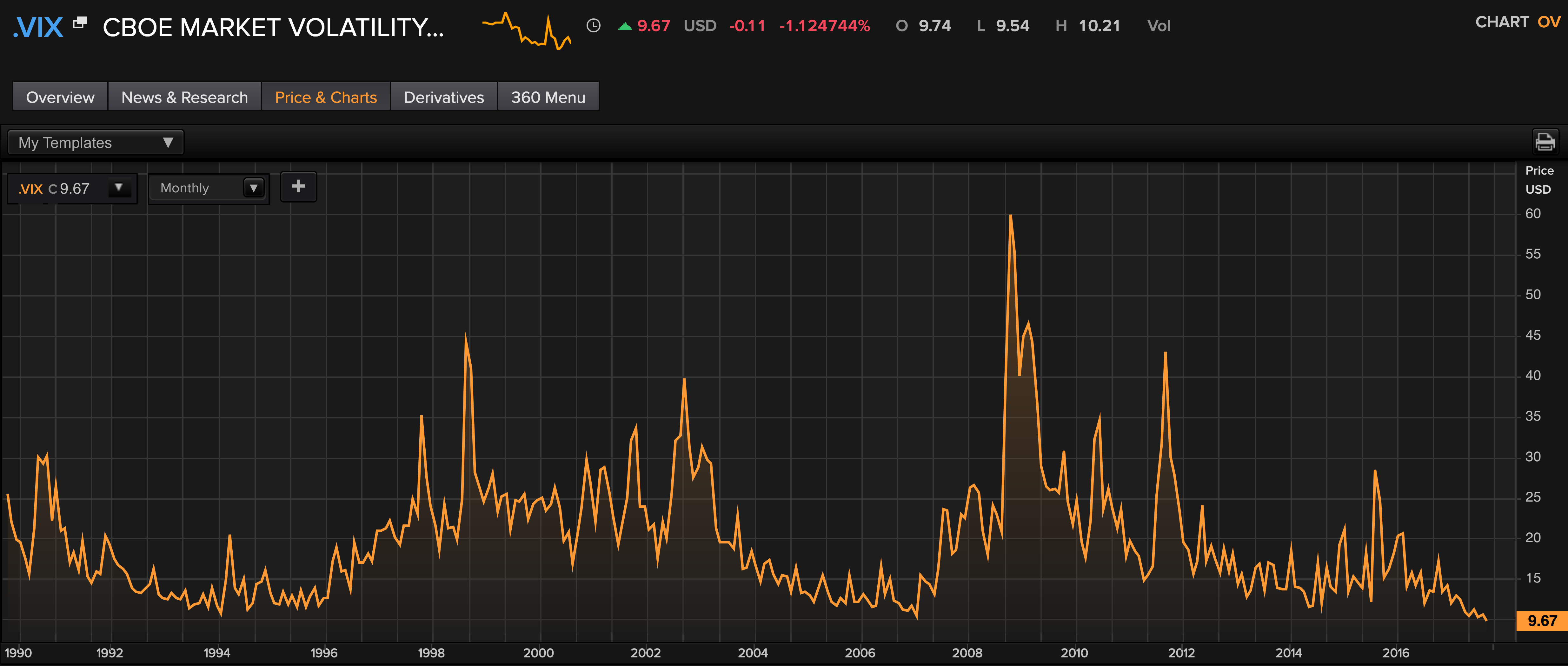The width and height of the screenshot is (1568, 666).
Task: Click the 2016 label on the time axis
Action: pyautogui.click(x=1395, y=653)
